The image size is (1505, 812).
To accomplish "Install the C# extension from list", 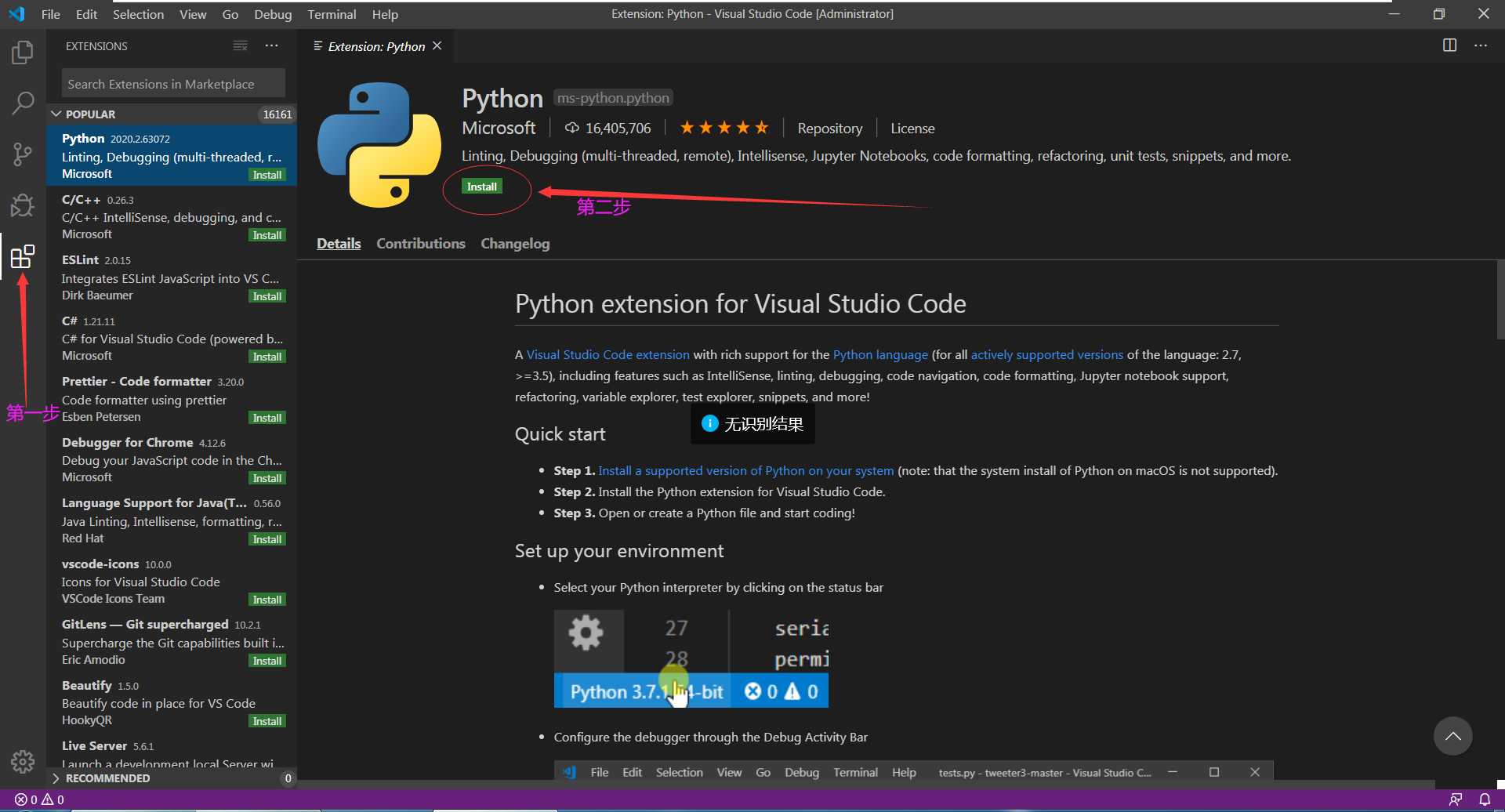I will point(267,357).
